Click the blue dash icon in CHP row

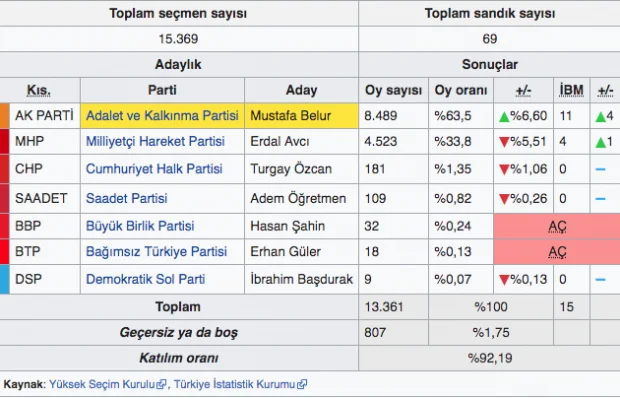(600, 169)
